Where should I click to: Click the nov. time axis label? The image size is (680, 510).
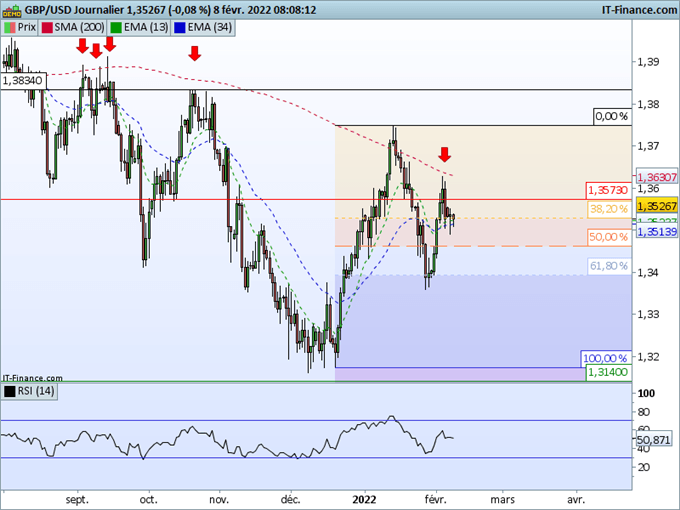[219, 500]
